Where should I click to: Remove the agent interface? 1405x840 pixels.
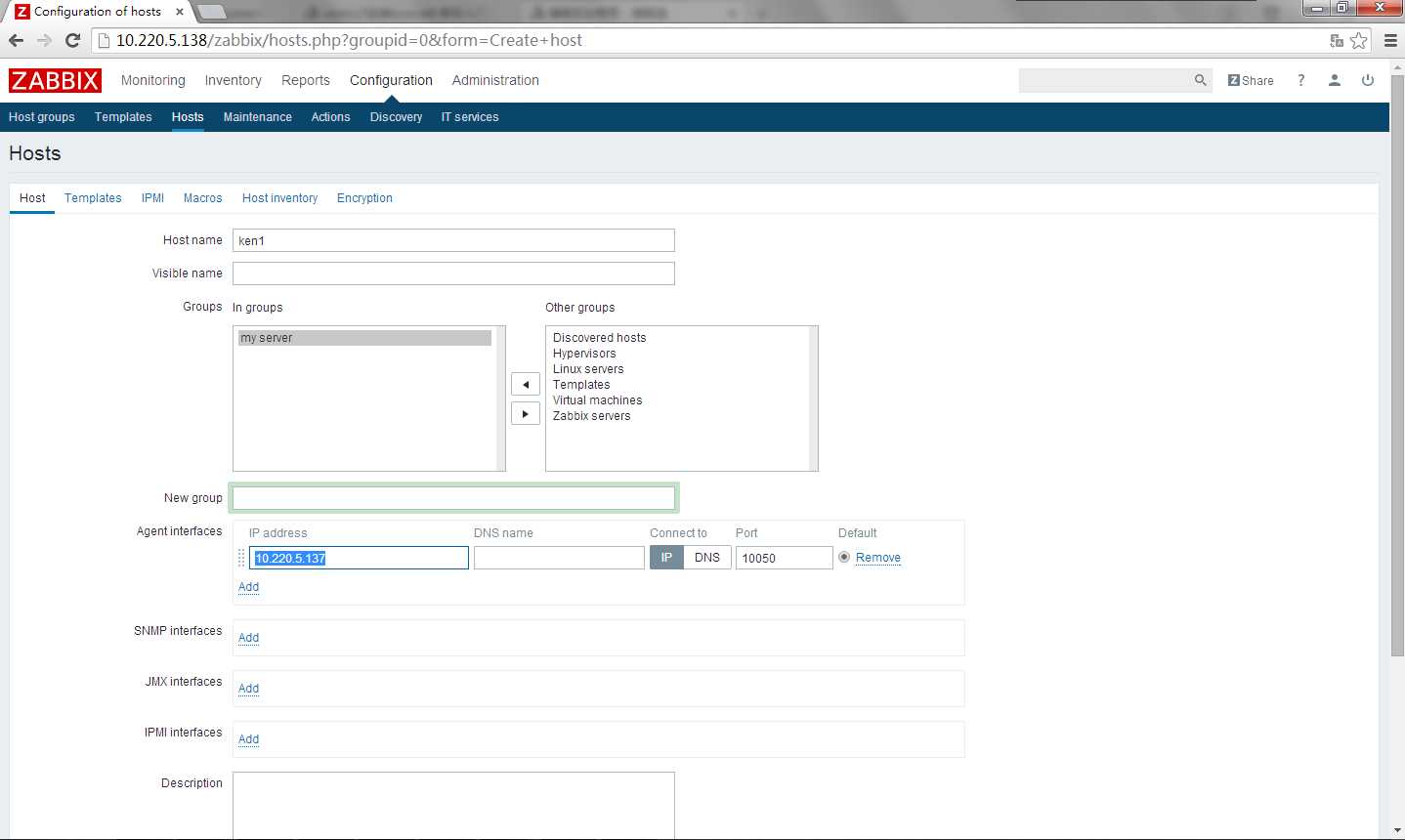pos(878,558)
